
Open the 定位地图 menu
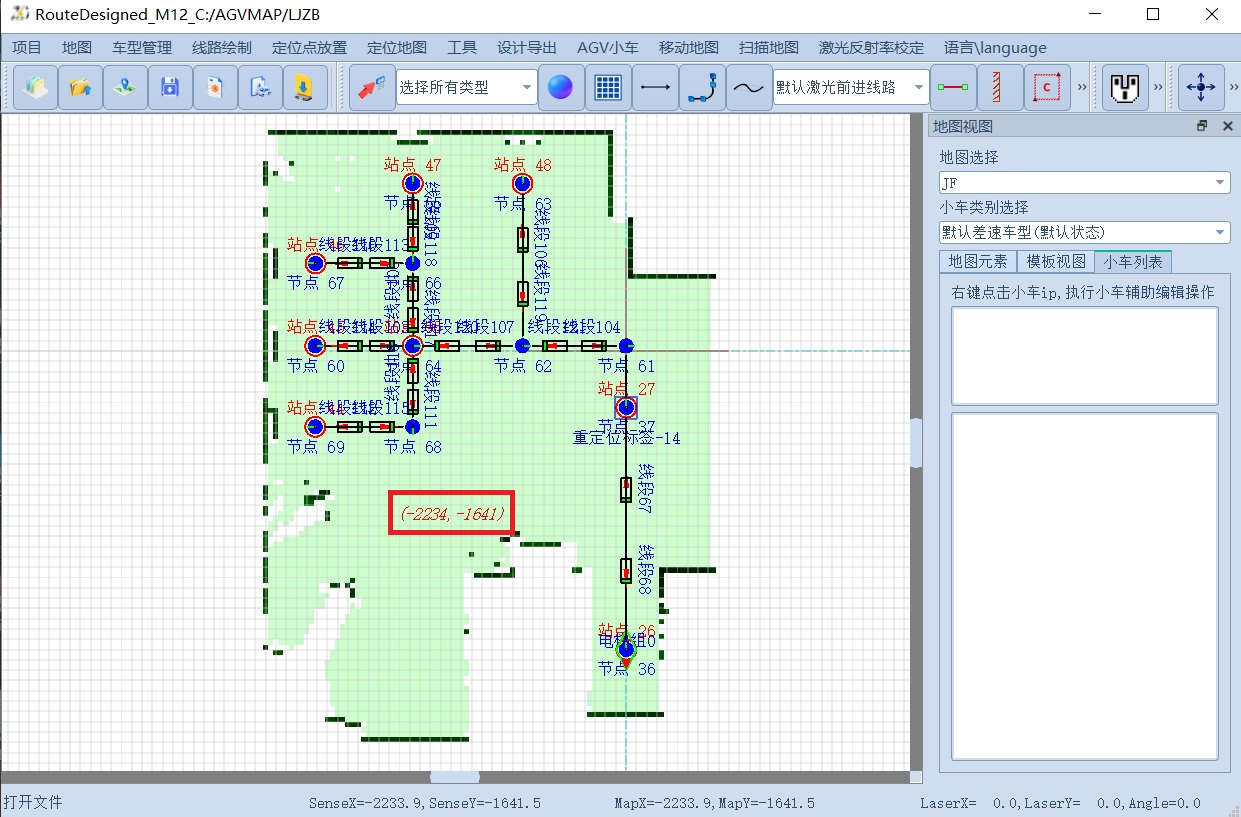click(x=397, y=47)
